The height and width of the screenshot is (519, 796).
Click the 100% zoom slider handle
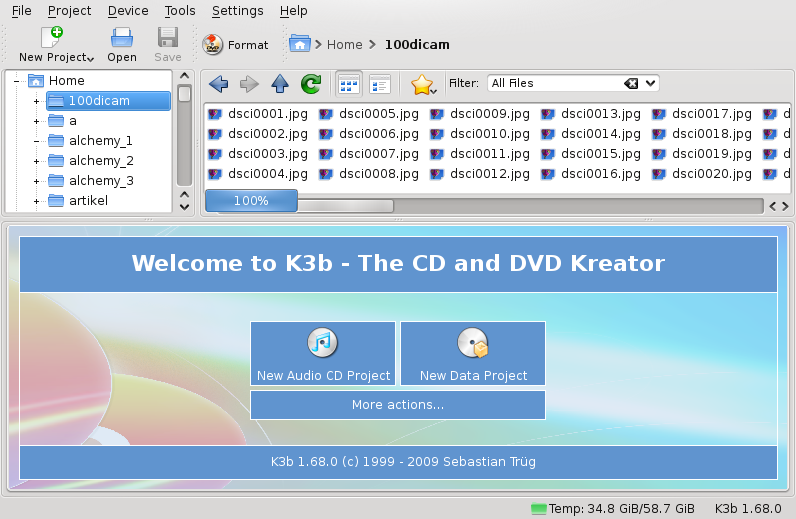(251, 201)
